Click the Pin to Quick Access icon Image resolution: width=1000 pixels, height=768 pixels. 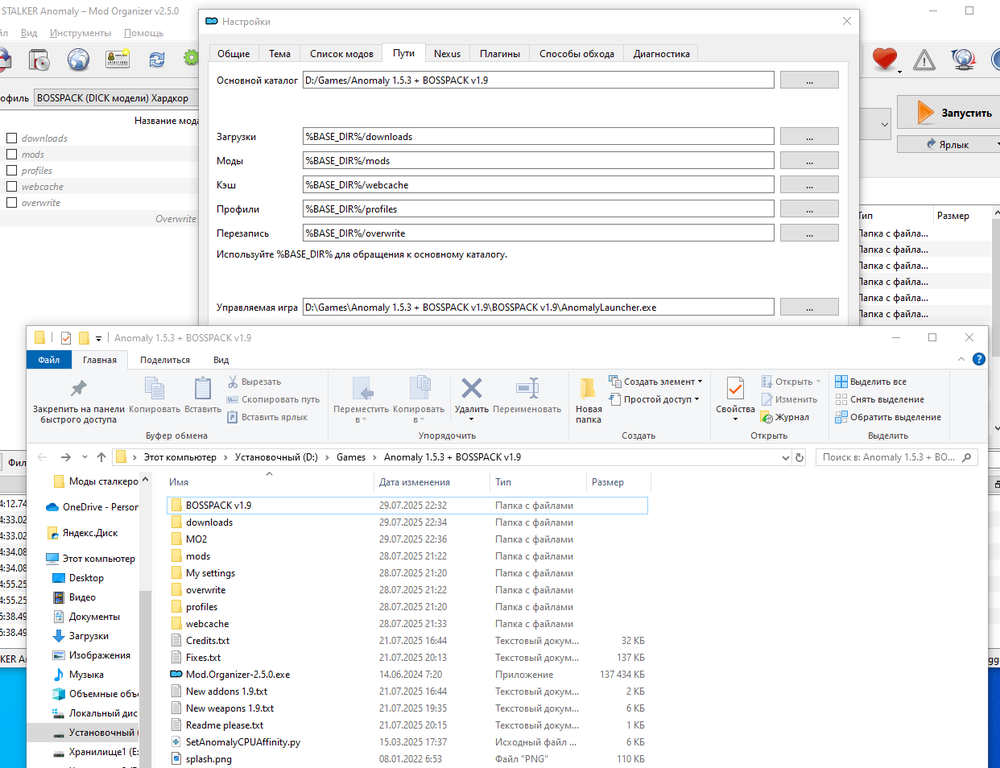(x=78, y=389)
